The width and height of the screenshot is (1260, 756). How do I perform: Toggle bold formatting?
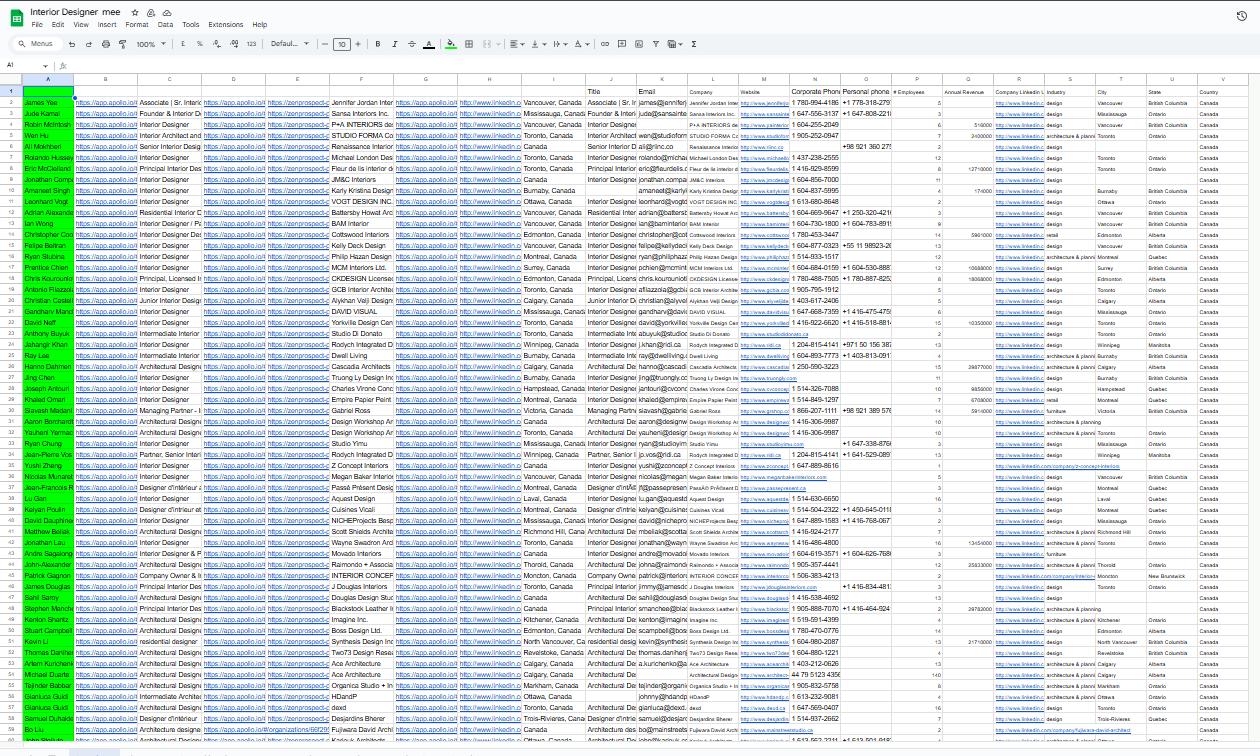click(x=379, y=44)
